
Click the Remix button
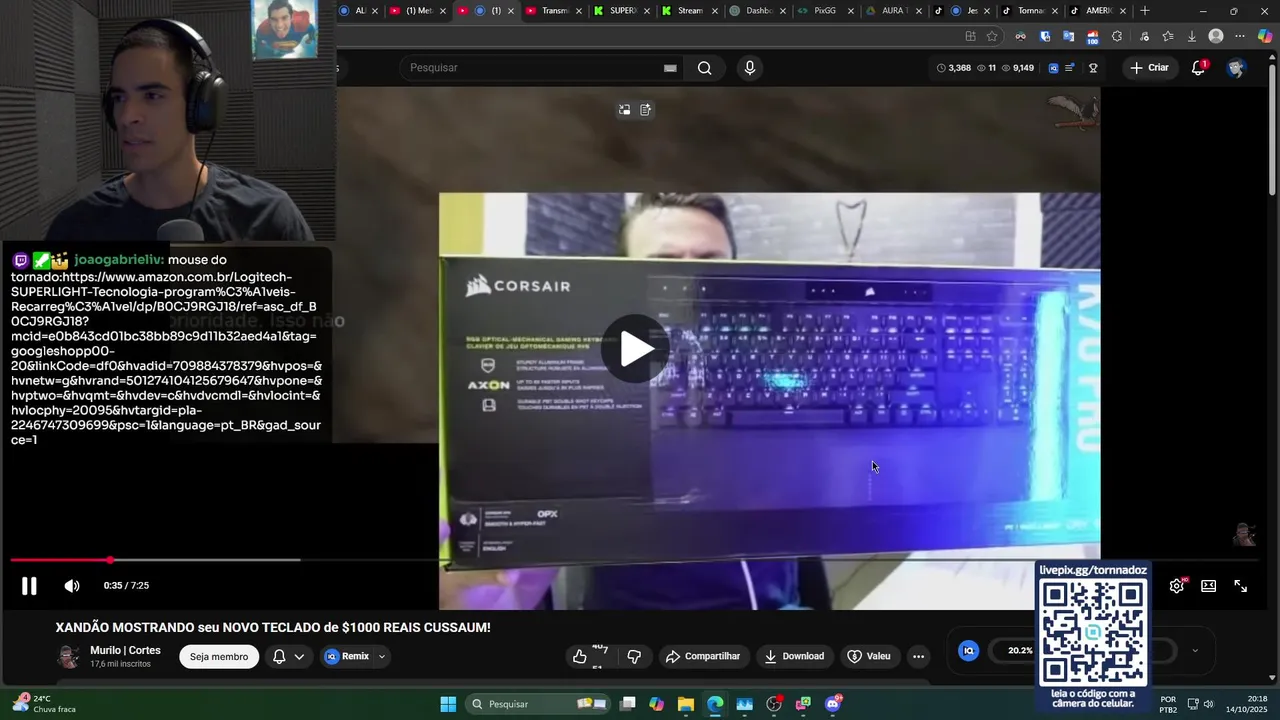point(347,657)
